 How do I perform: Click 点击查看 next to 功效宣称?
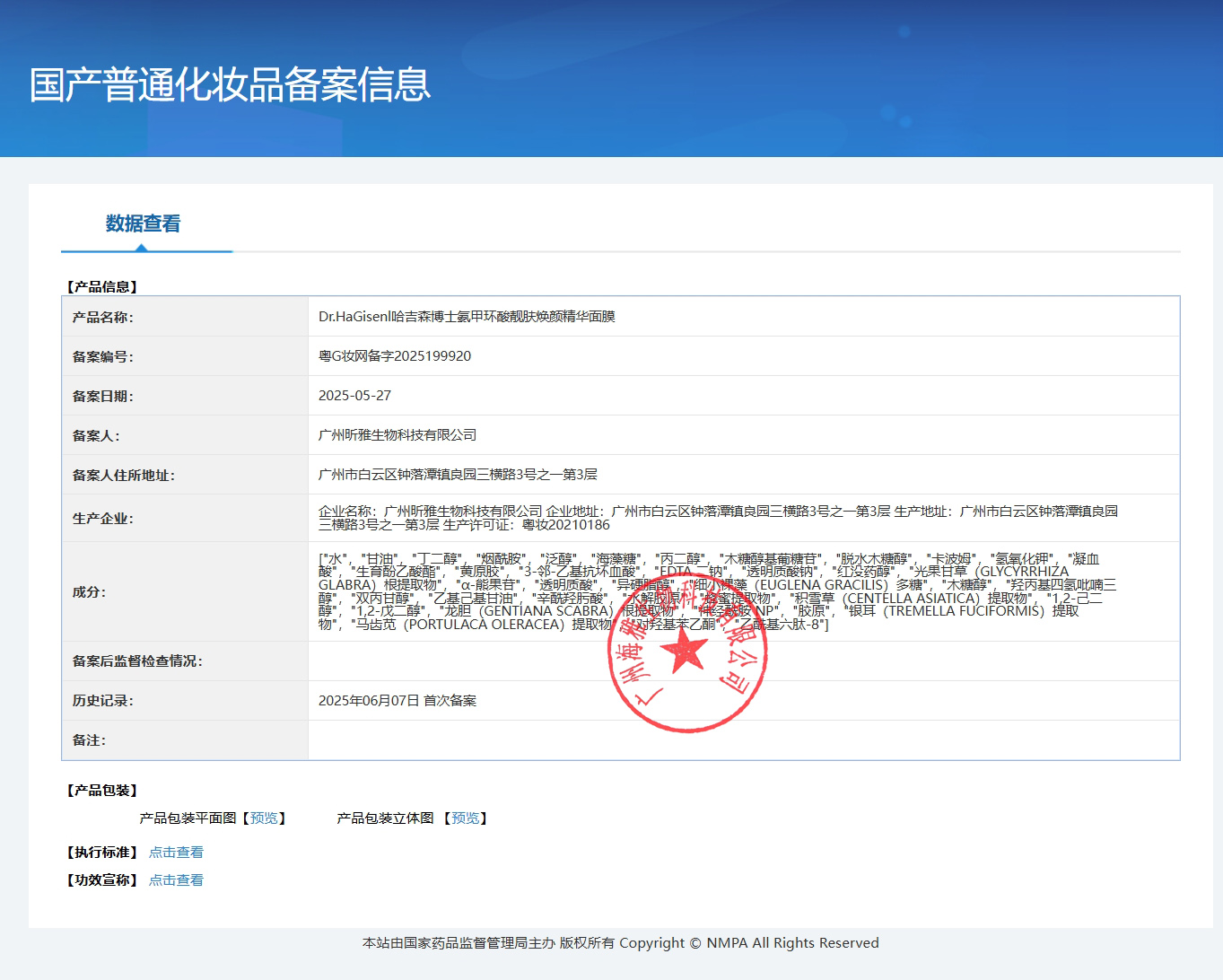pyautogui.click(x=176, y=880)
